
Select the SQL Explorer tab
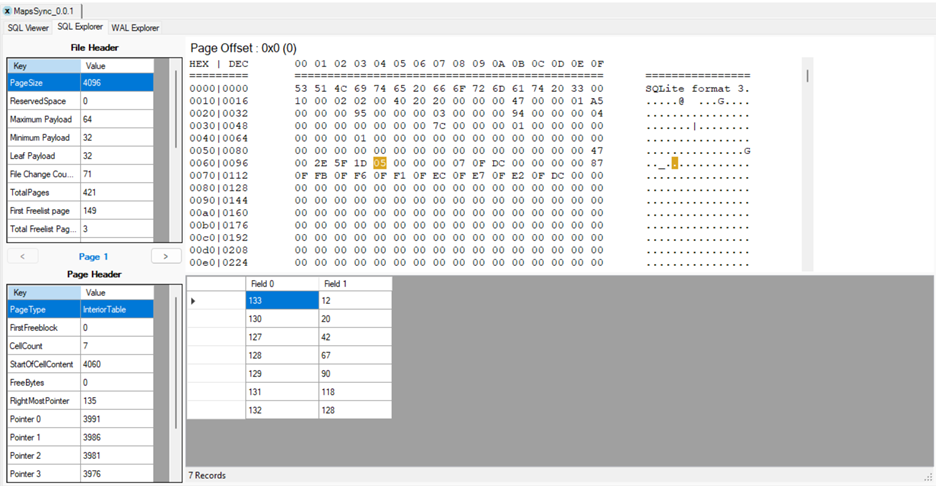click(x=80, y=28)
